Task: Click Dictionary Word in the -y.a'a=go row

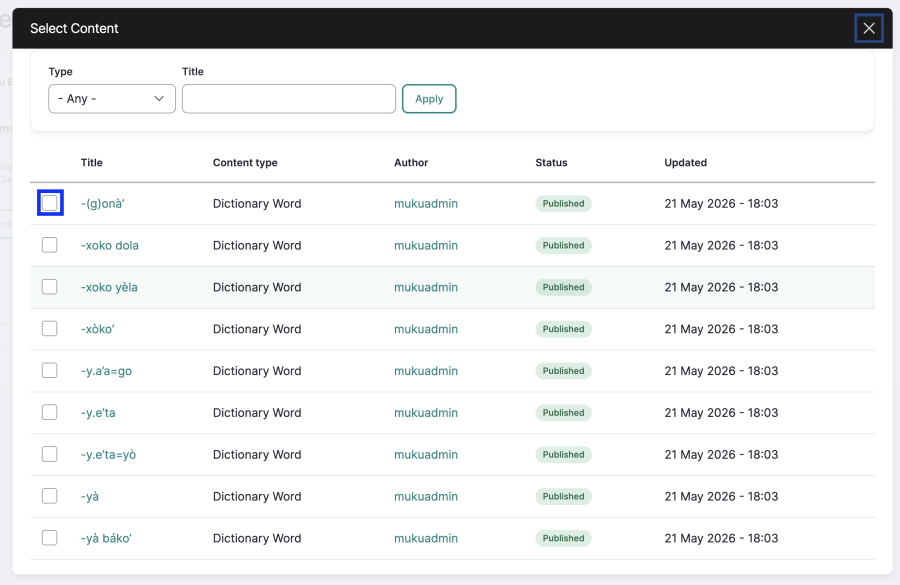Action: tap(257, 371)
